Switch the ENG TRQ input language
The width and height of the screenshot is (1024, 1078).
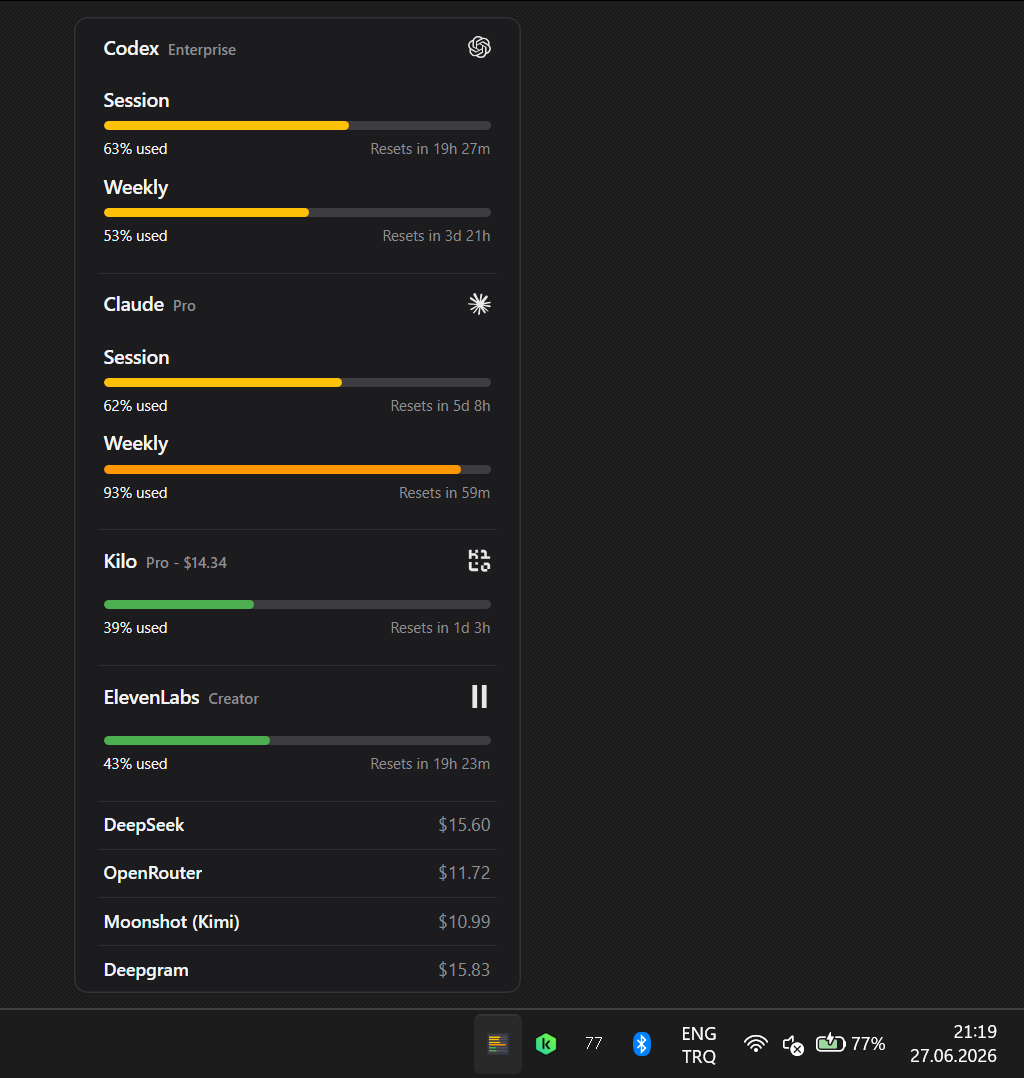(x=699, y=1045)
